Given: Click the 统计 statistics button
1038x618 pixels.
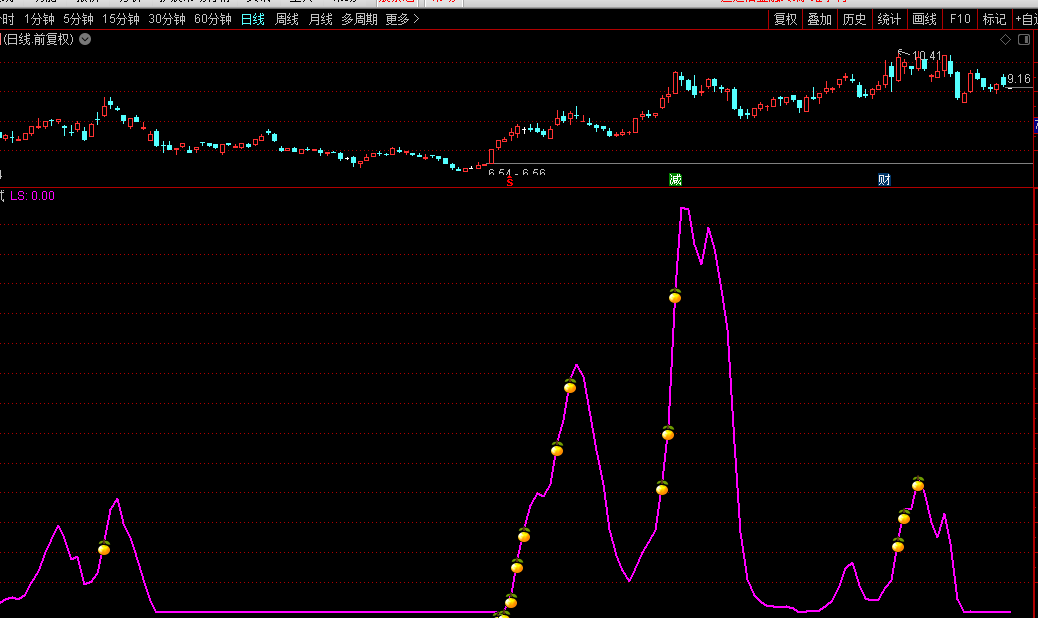Looking at the screenshot, I should pos(889,19).
